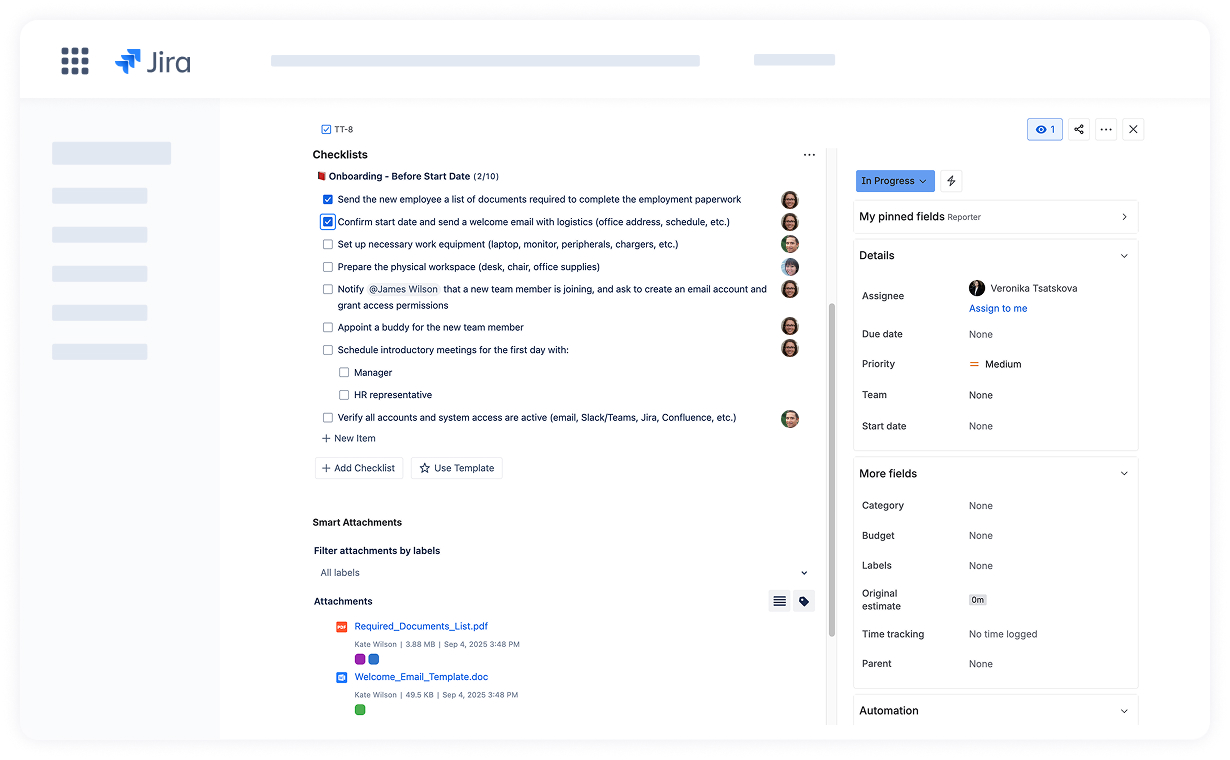Open the In Progress status dropdown
The width and height of the screenshot is (1230, 760).
pos(894,181)
